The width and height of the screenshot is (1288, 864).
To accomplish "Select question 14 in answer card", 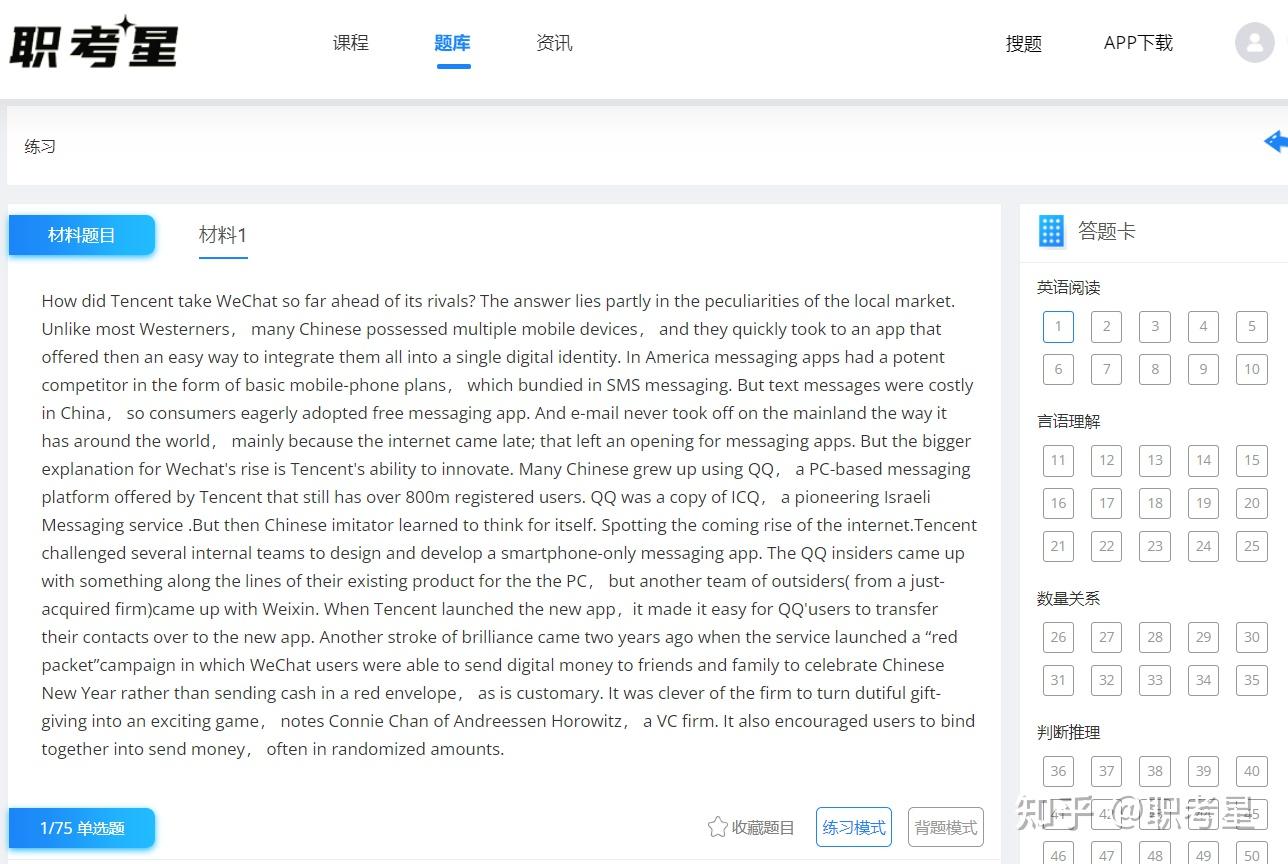I will point(1204,460).
